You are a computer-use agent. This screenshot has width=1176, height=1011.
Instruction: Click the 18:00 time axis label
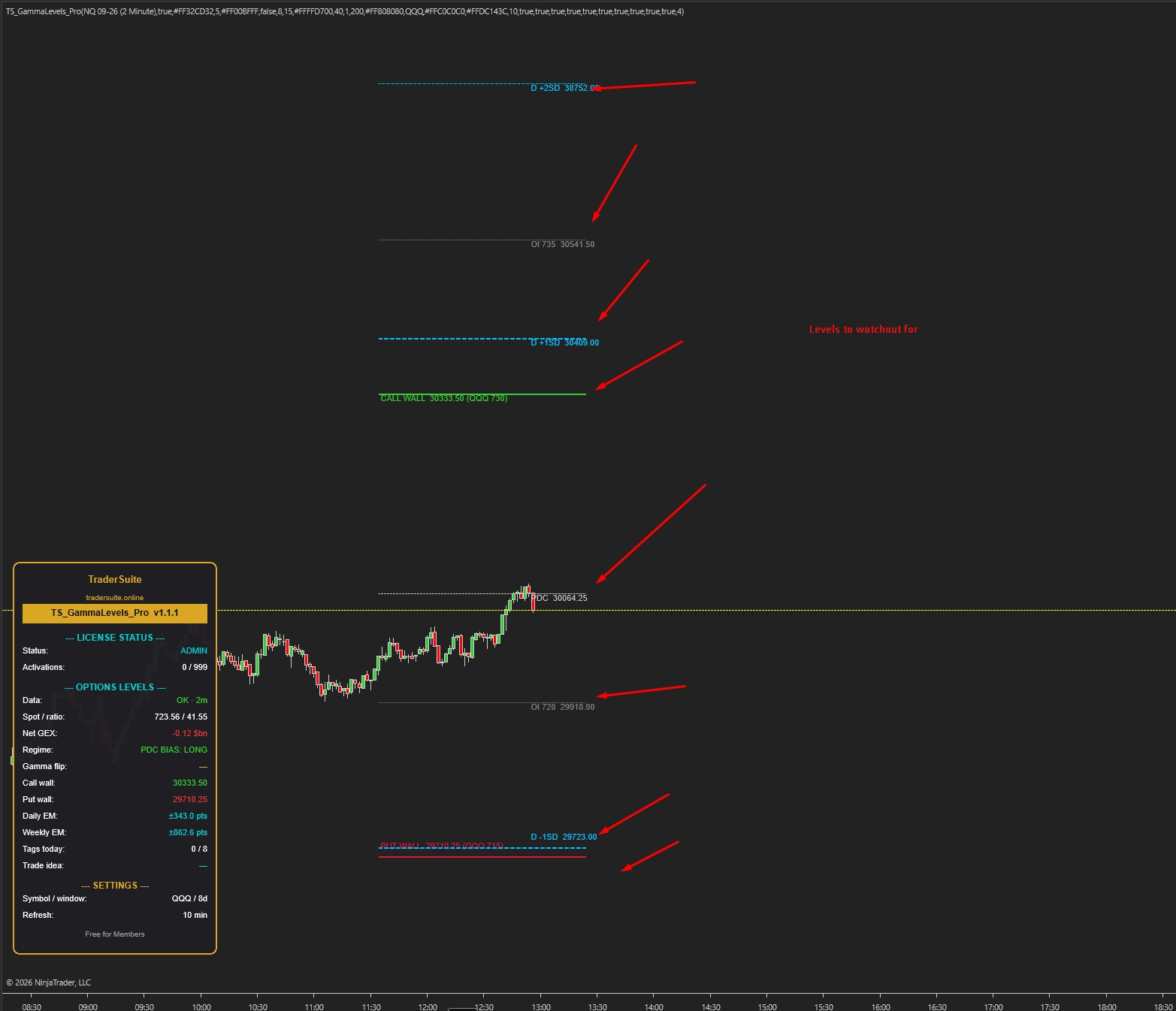coord(1107,1006)
